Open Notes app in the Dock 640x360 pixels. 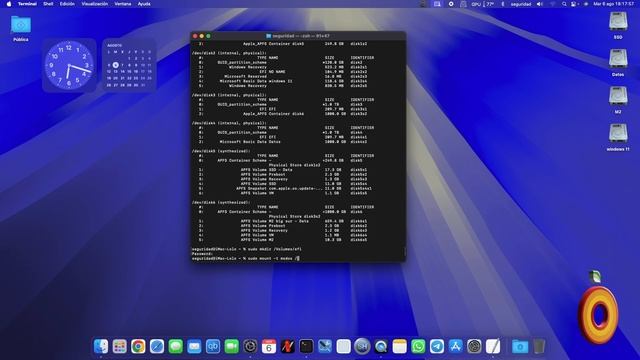pos(400,347)
